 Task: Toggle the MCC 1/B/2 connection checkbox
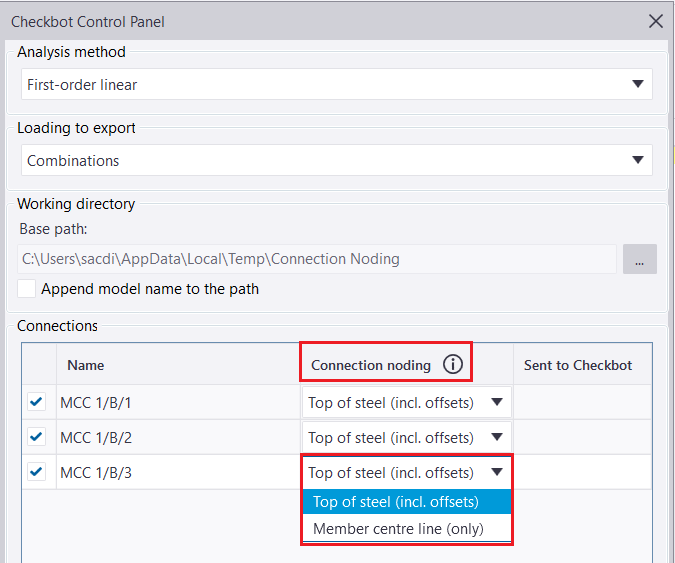click(x=37, y=437)
